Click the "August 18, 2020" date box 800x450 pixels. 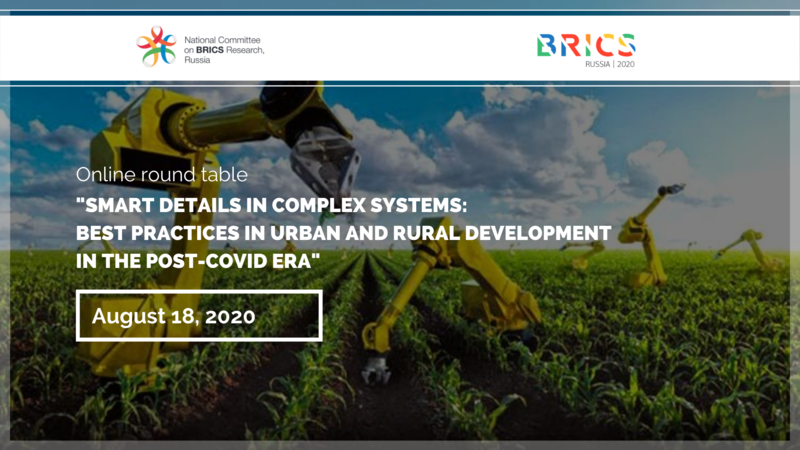199,316
